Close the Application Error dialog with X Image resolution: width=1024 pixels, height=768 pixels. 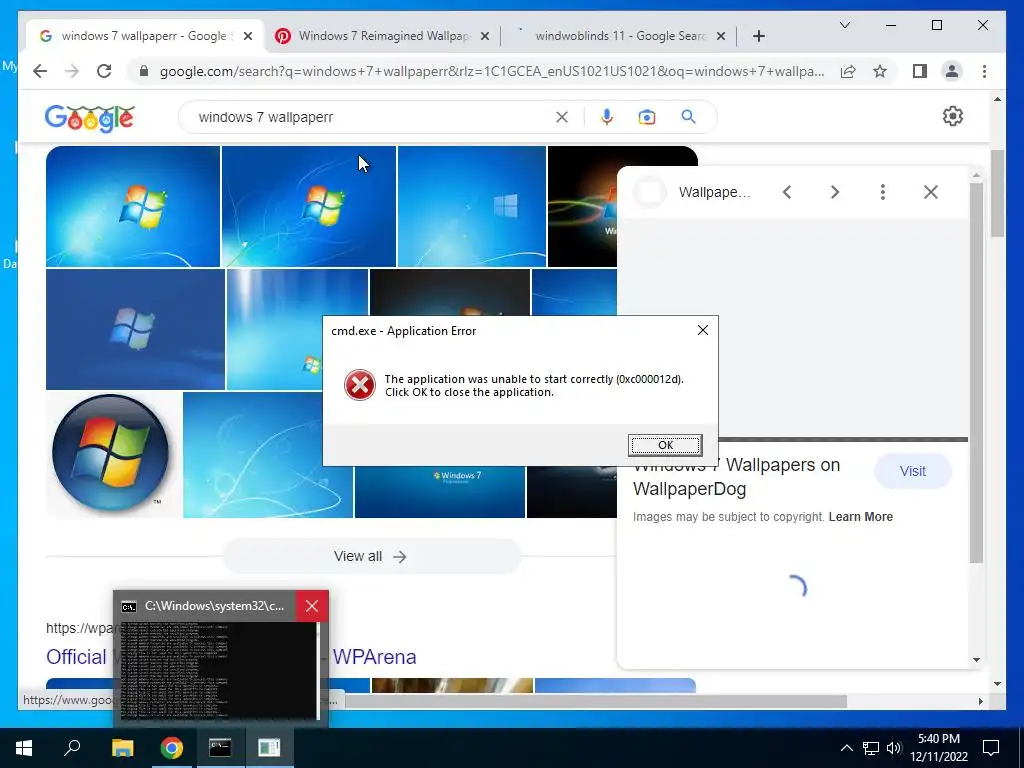[x=703, y=330]
